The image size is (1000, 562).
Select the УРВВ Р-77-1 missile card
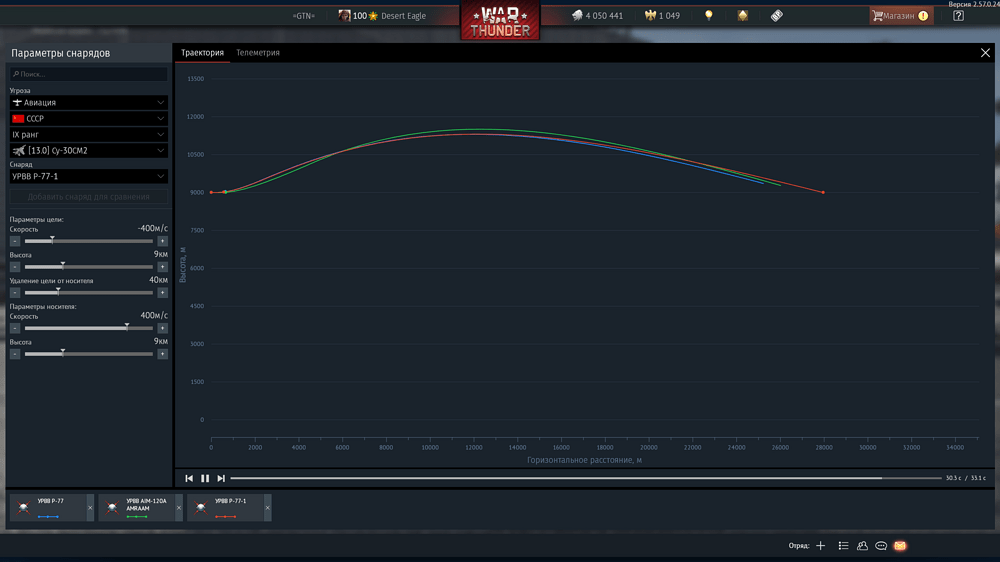[225, 508]
